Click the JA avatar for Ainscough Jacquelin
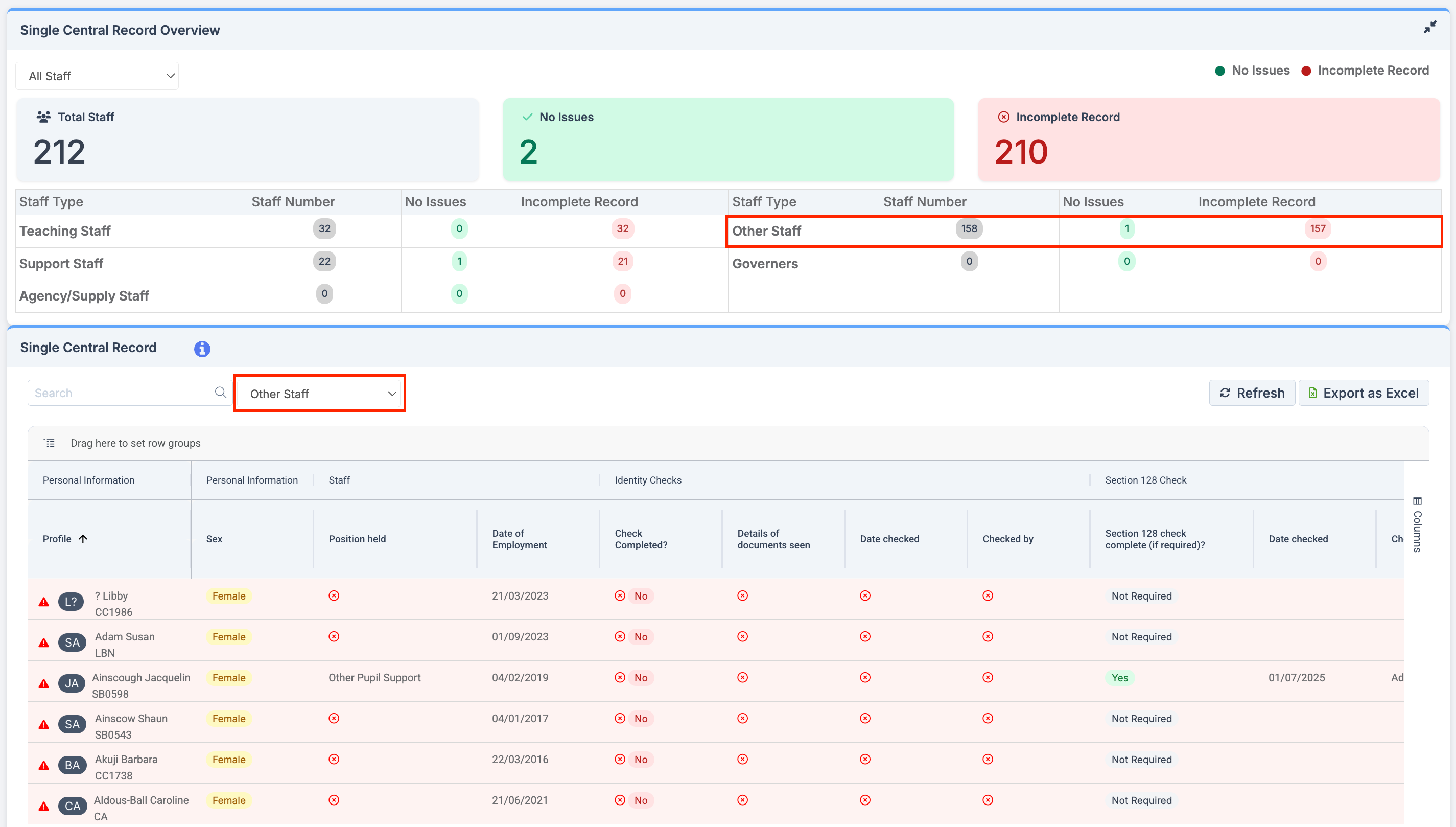Viewport: 1456px width, 827px height. (72, 683)
